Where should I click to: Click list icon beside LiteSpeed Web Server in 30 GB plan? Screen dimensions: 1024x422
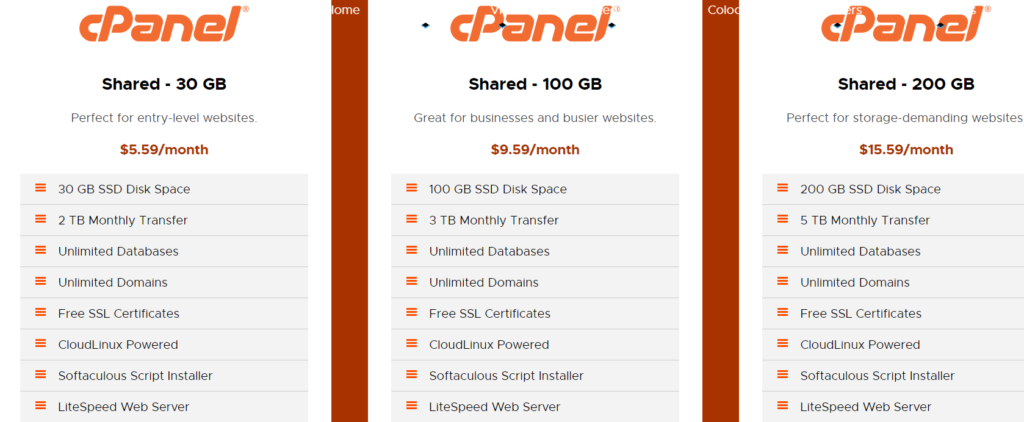click(x=40, y=406)
